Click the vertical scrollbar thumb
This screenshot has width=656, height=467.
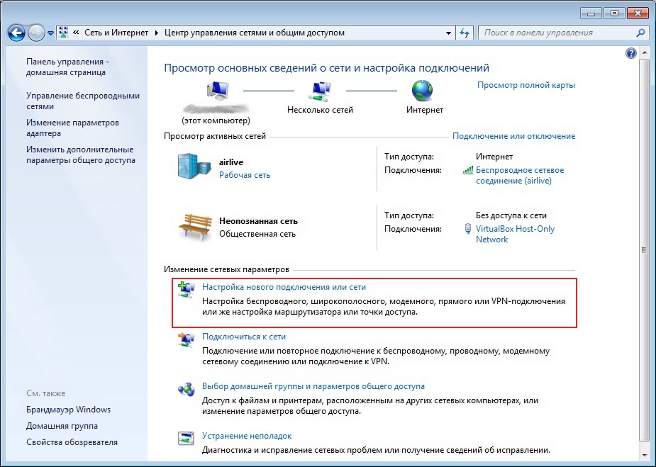645,249
